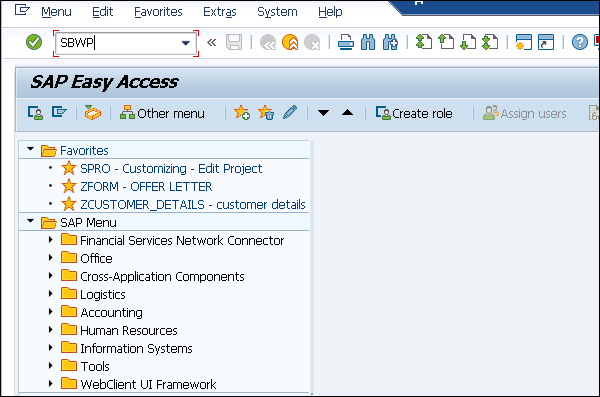Click the Print icon
This screenshot has width=600, height=397.
tap(346, 42)
